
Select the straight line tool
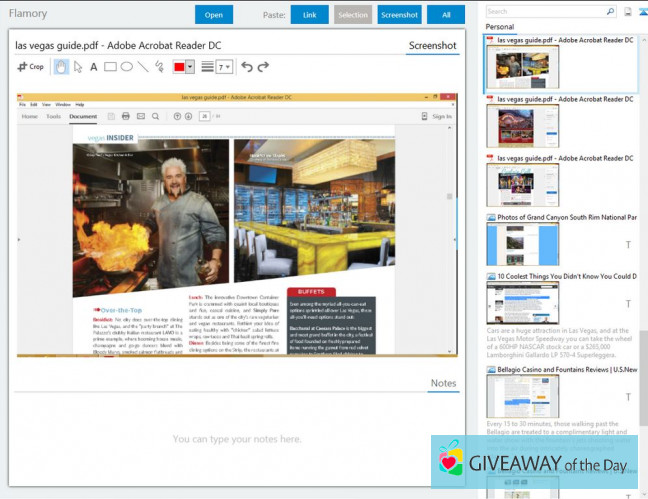tap(143, 67)
